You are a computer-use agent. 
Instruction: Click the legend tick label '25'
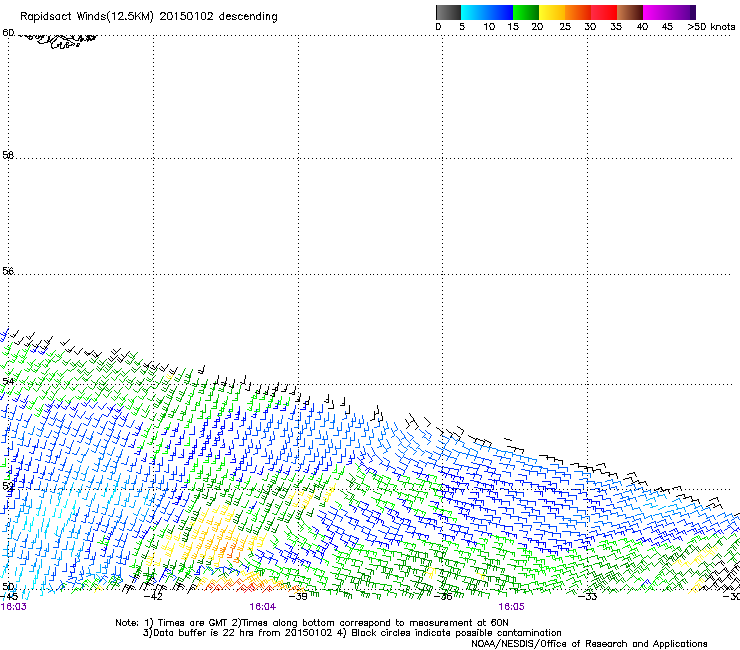pos(565,27)
